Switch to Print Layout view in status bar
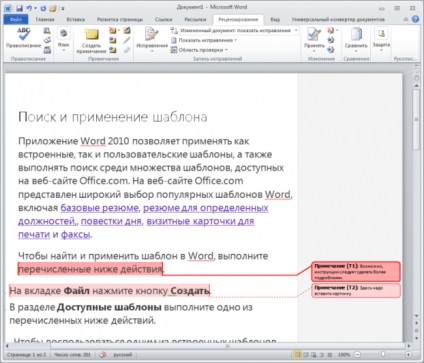 pyautogui.click(x=298, y=355)
